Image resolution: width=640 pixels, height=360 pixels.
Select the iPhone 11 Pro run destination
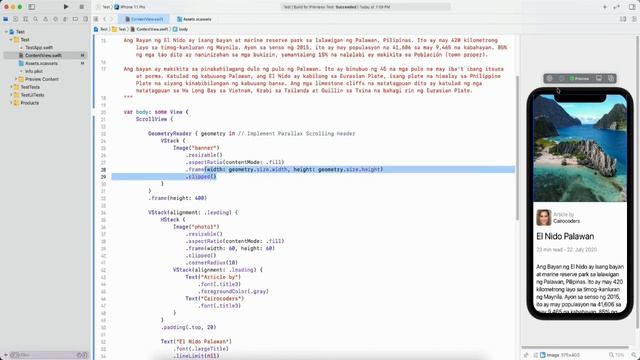tap(130, 7)
